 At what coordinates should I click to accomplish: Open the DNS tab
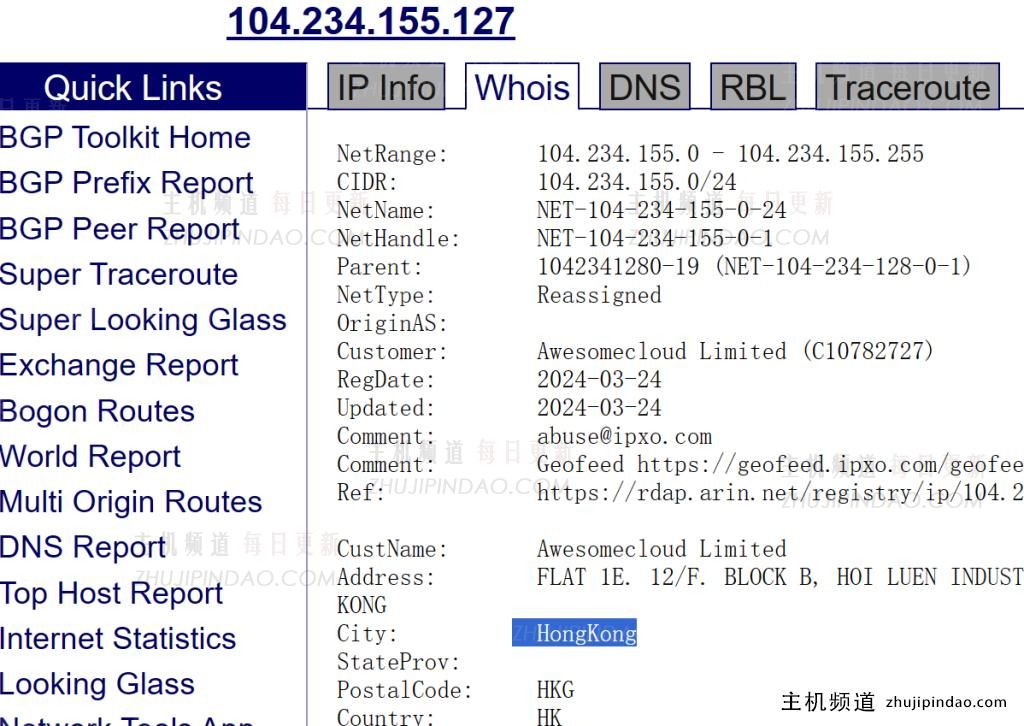point(645,88)
